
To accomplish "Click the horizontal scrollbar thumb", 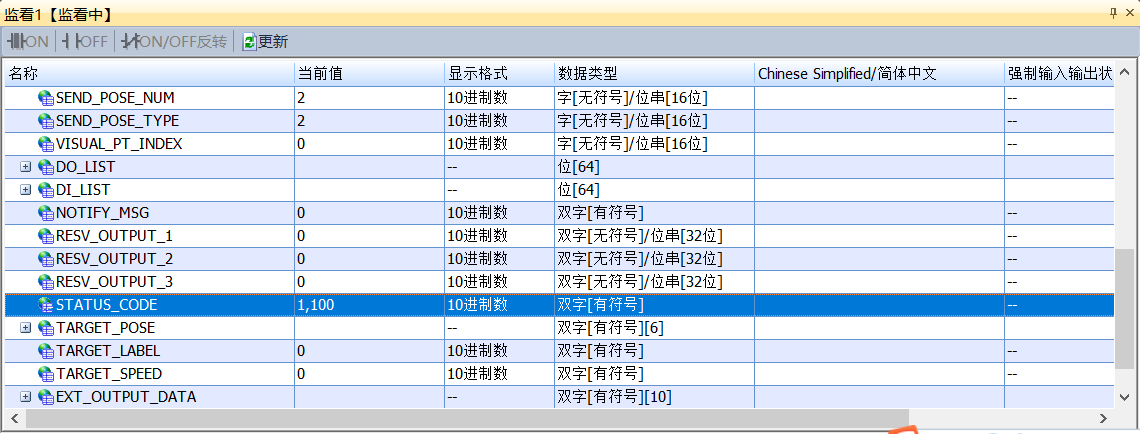I will click(467, 418).
